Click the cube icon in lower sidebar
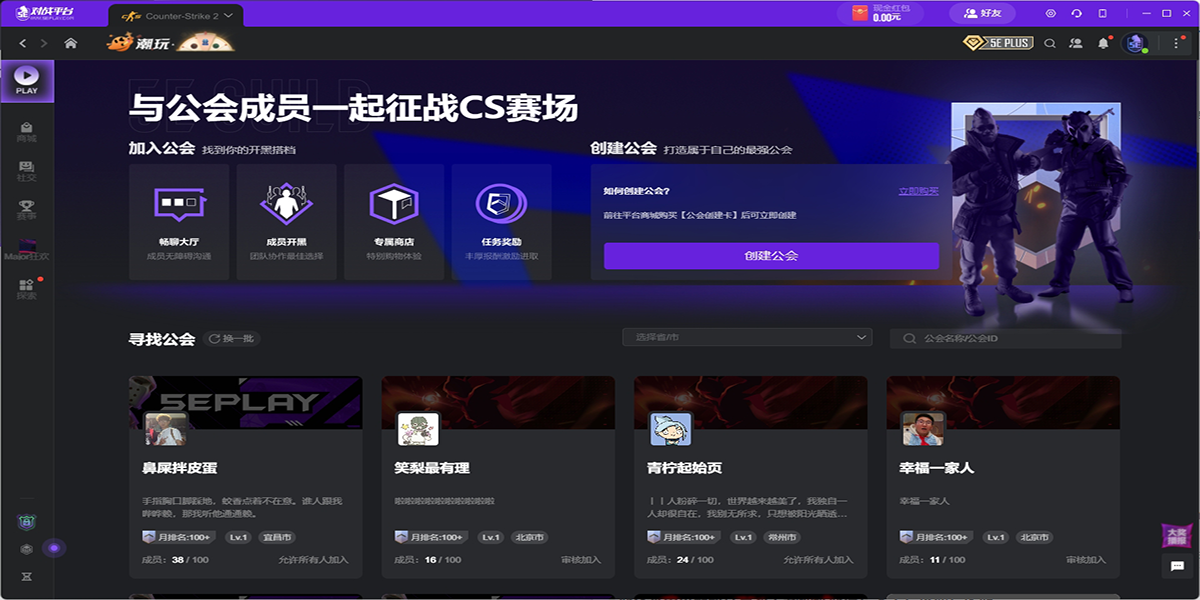 click(x=27, y=549)
